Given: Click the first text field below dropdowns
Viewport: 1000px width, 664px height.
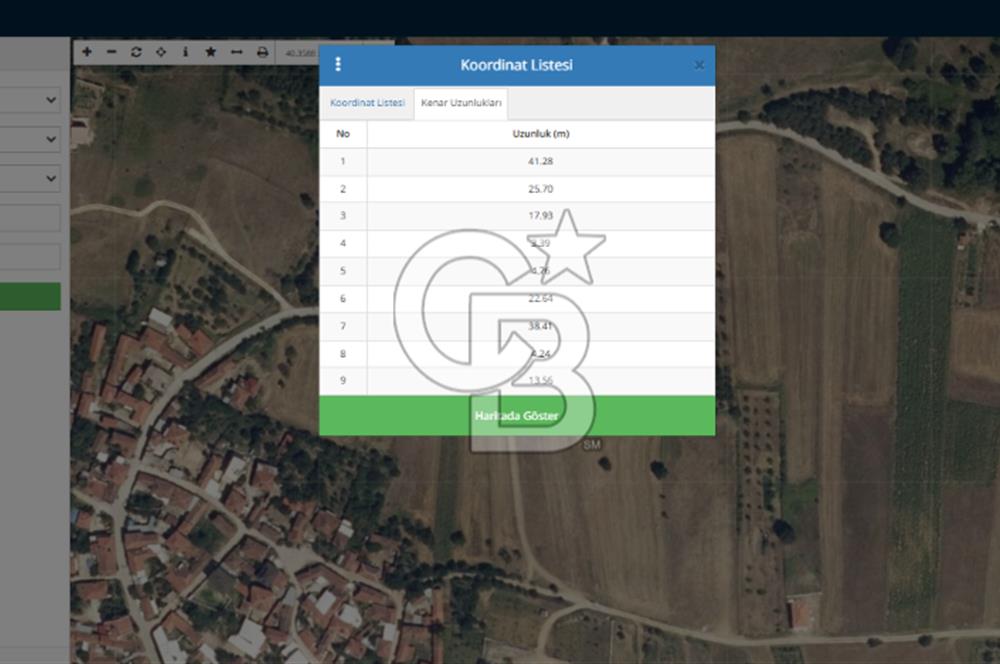Looking at the screenshot, I should [30, 218].
